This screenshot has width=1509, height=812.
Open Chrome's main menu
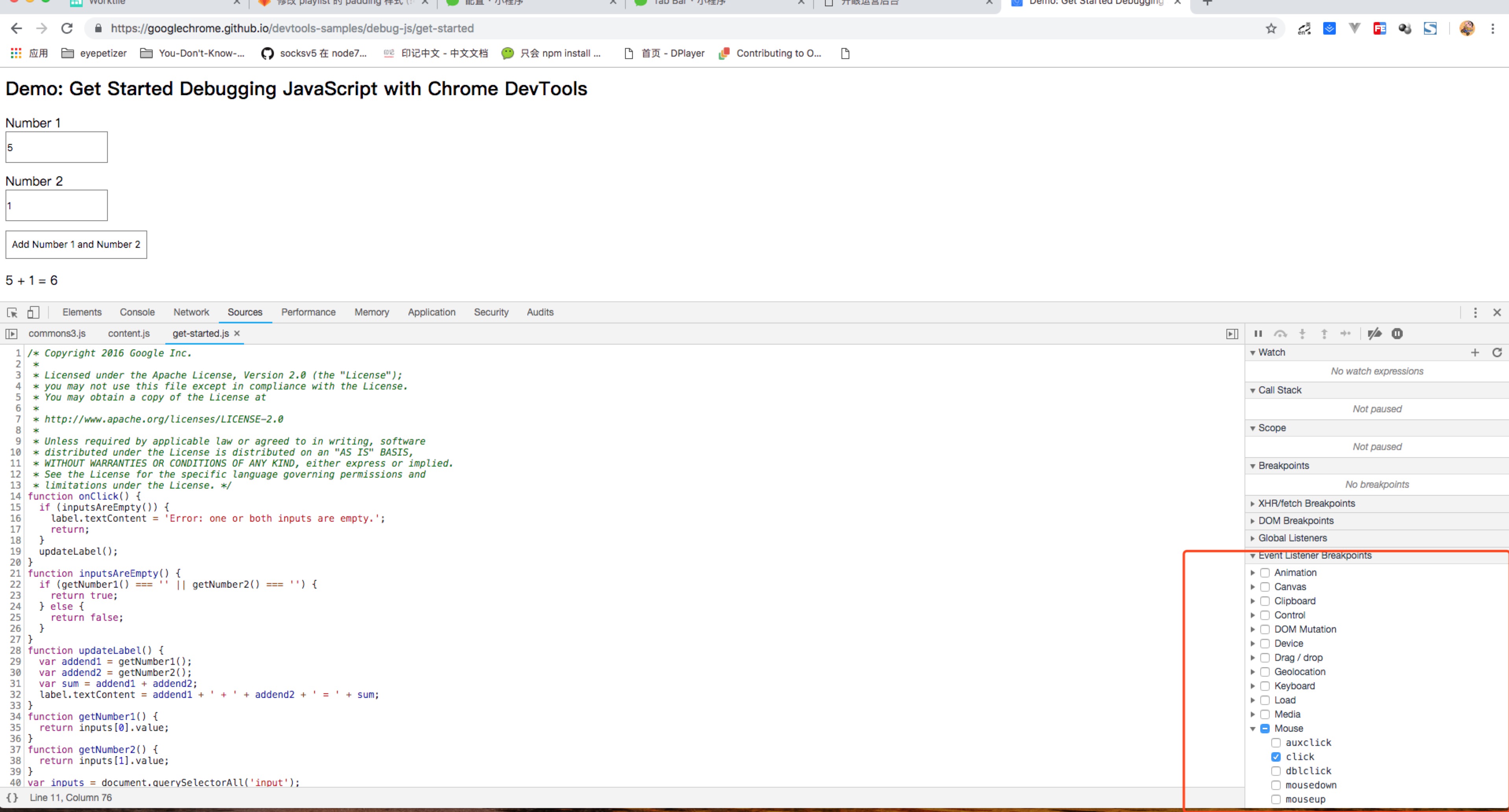click(1492, 28)
